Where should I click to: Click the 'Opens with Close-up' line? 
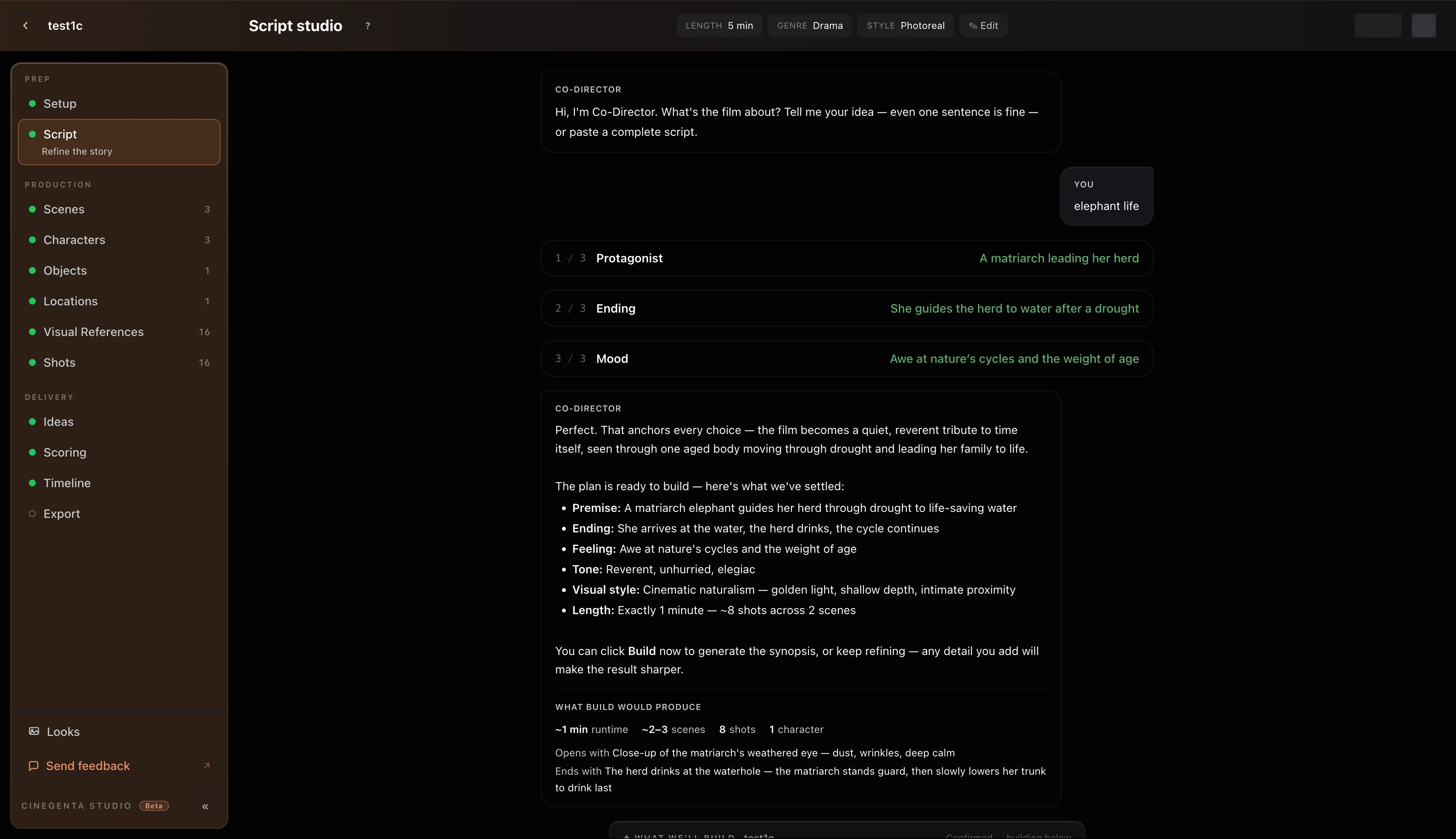click(x=755, y=753)
